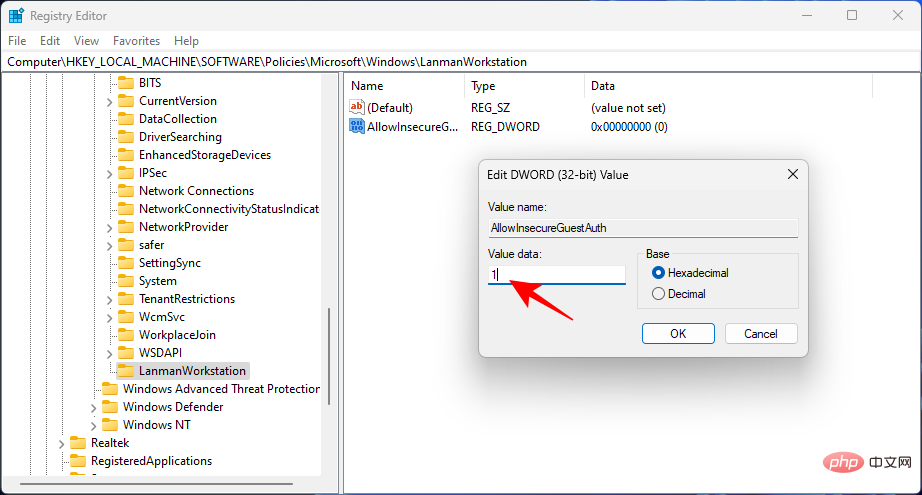This screenshot has width=922, height=495.
Task: Click the TenantRestrictions folder icon
Action: tap(126, 299)
